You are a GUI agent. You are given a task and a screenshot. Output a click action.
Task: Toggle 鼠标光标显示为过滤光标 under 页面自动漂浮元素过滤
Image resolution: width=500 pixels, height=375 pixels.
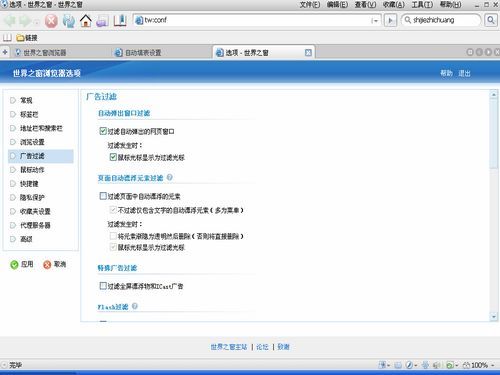pyautogui.click(x=113, y=247)
